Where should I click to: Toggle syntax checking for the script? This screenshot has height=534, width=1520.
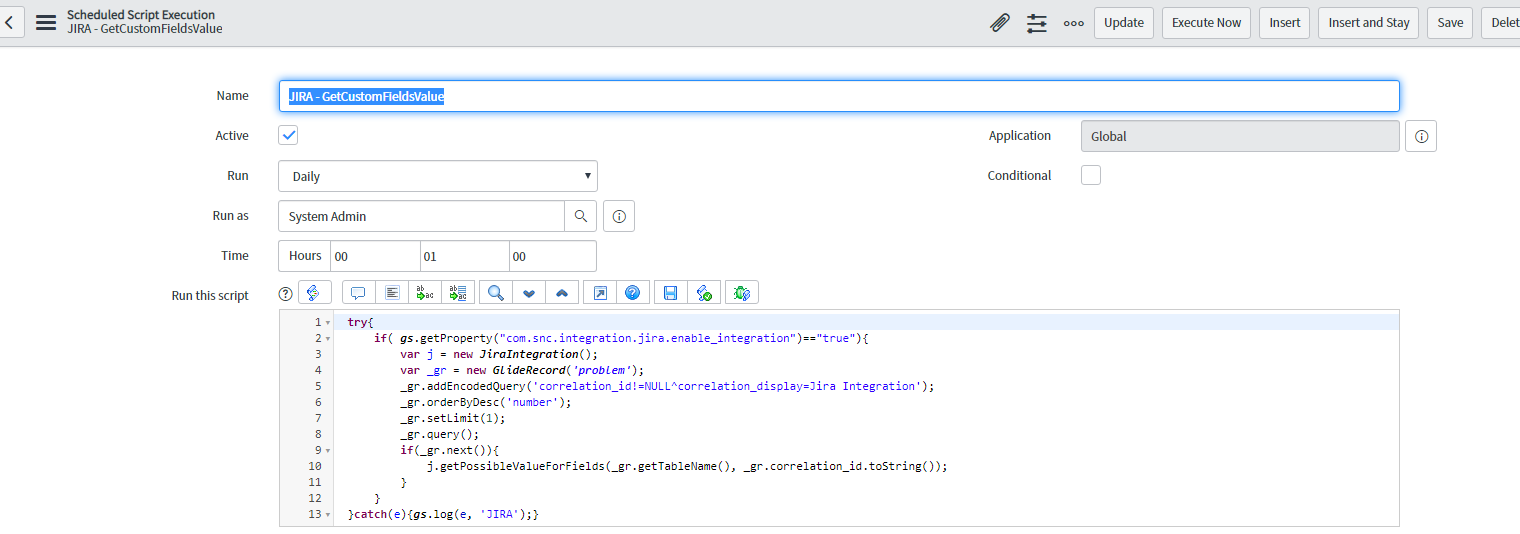click(704, 293)
